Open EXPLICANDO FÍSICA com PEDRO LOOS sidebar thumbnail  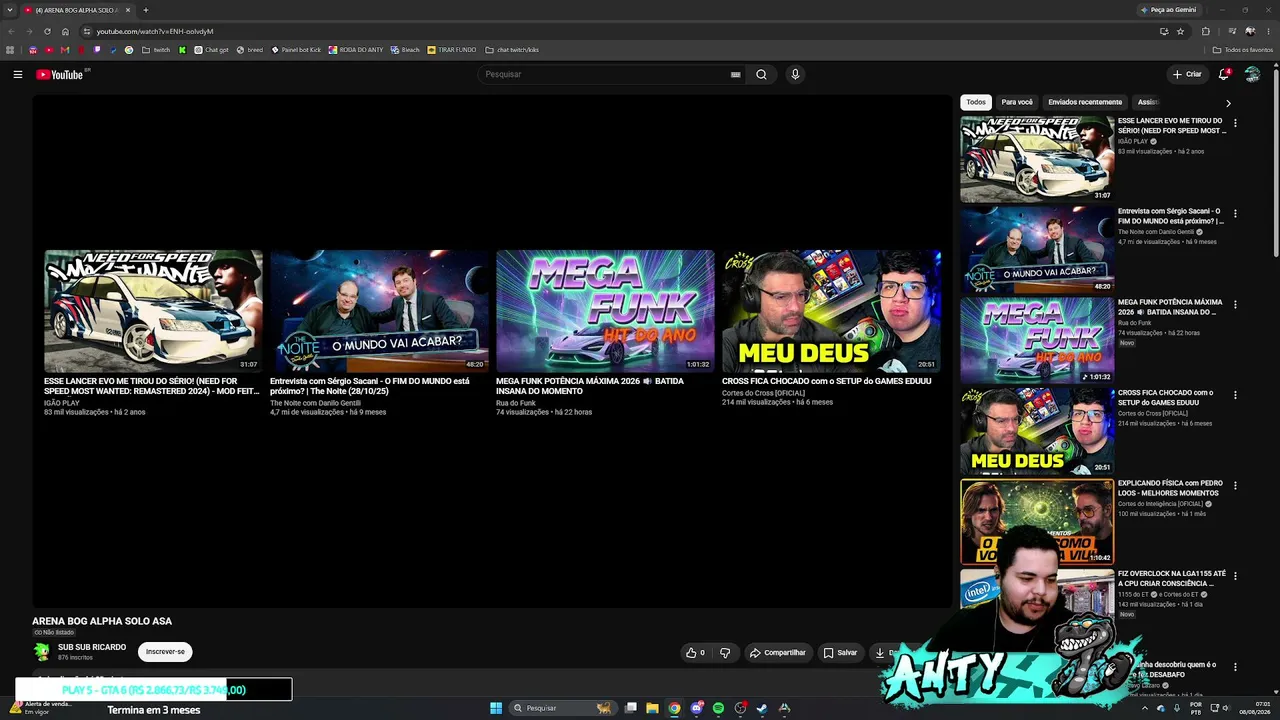[1037, 521]
